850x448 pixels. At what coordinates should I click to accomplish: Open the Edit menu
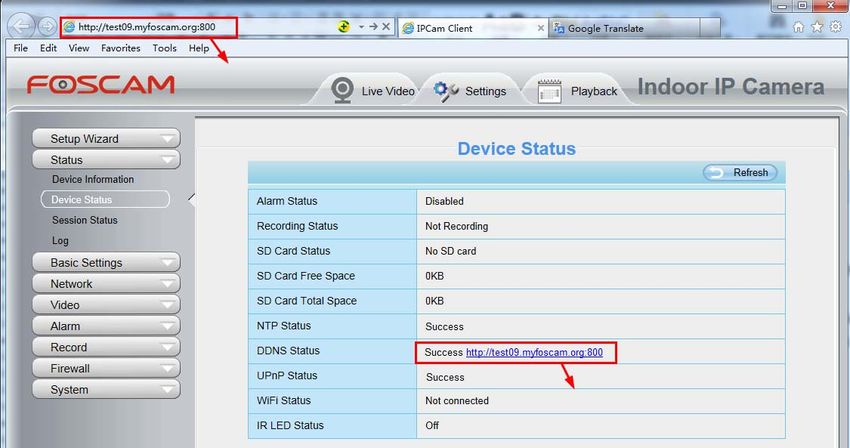click(x=48, y=48)
